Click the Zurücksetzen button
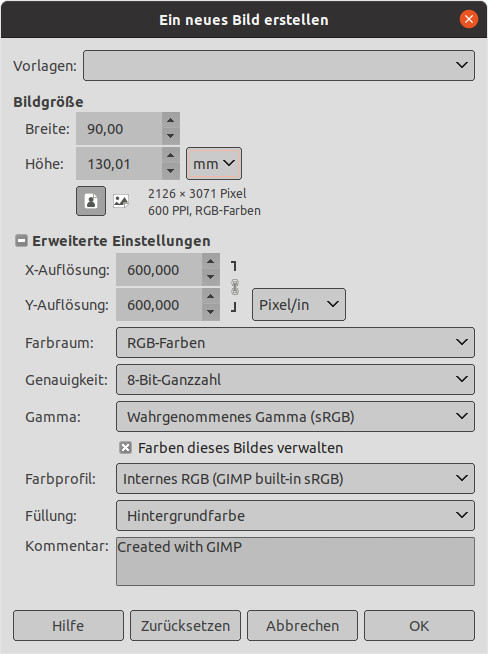The image size is (488, 654). tap(185, 626)
